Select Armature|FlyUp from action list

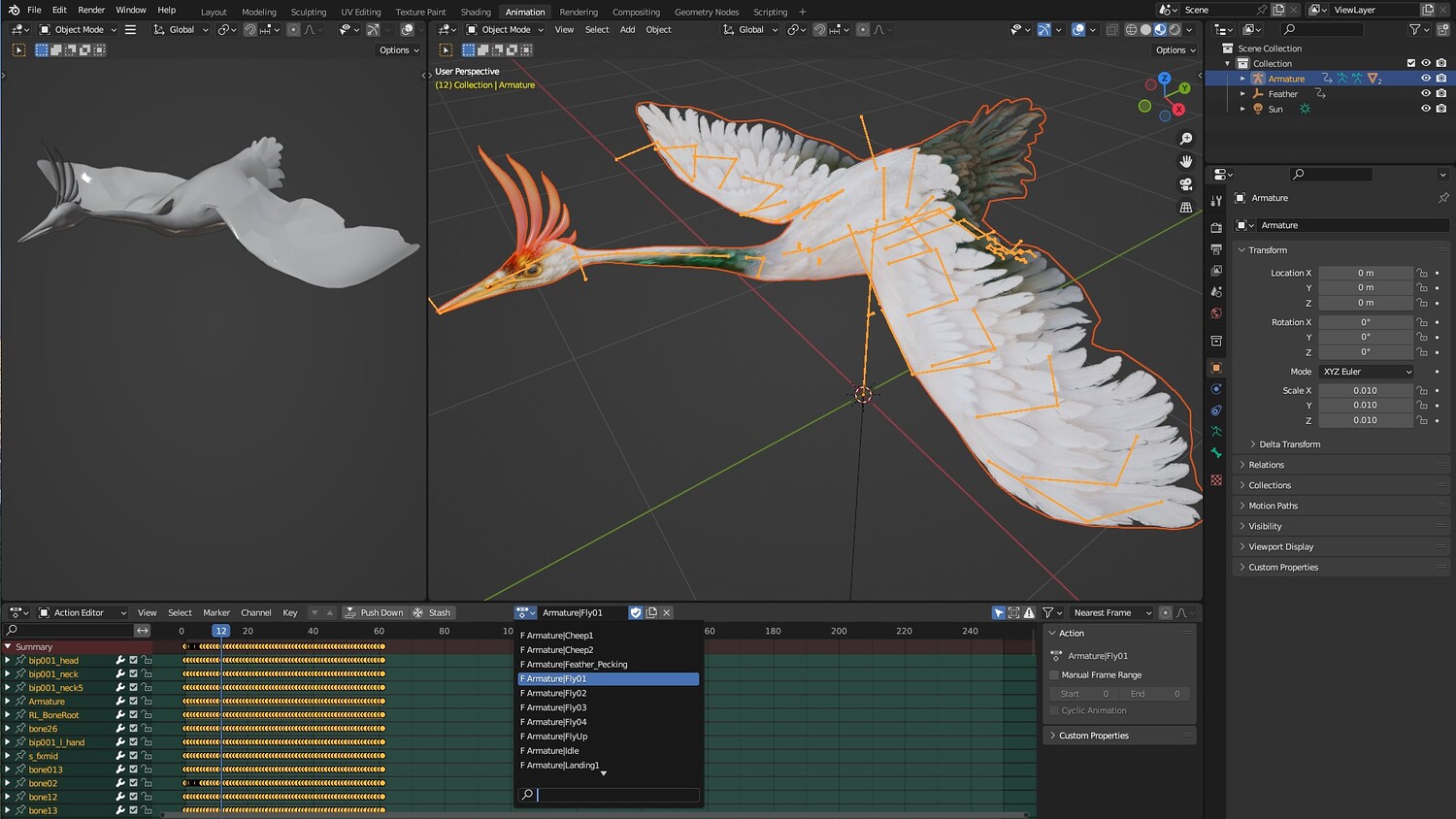point(557,737)
